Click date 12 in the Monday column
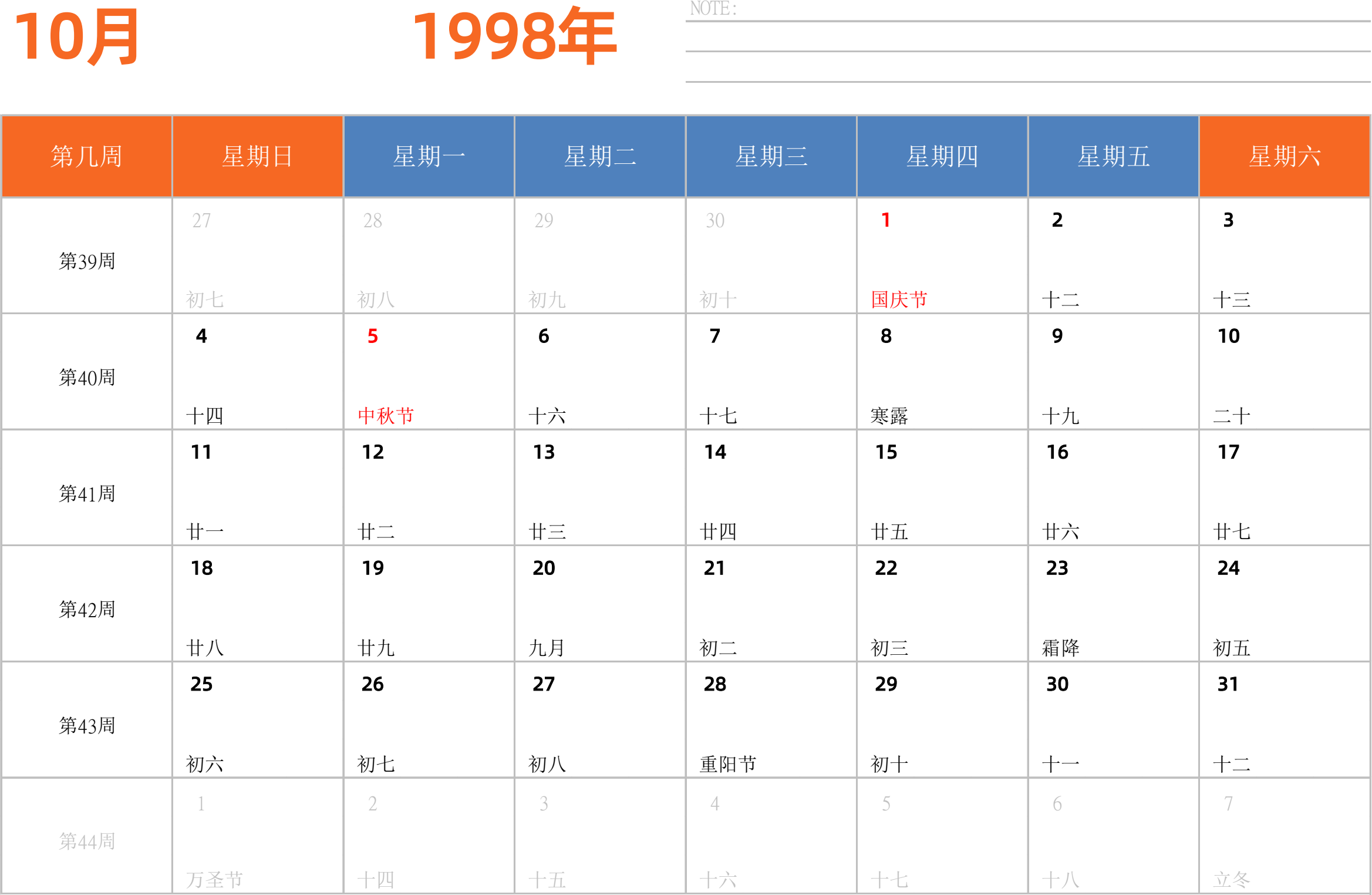This screenshot has width=1372, height=895. pos(373,452)
